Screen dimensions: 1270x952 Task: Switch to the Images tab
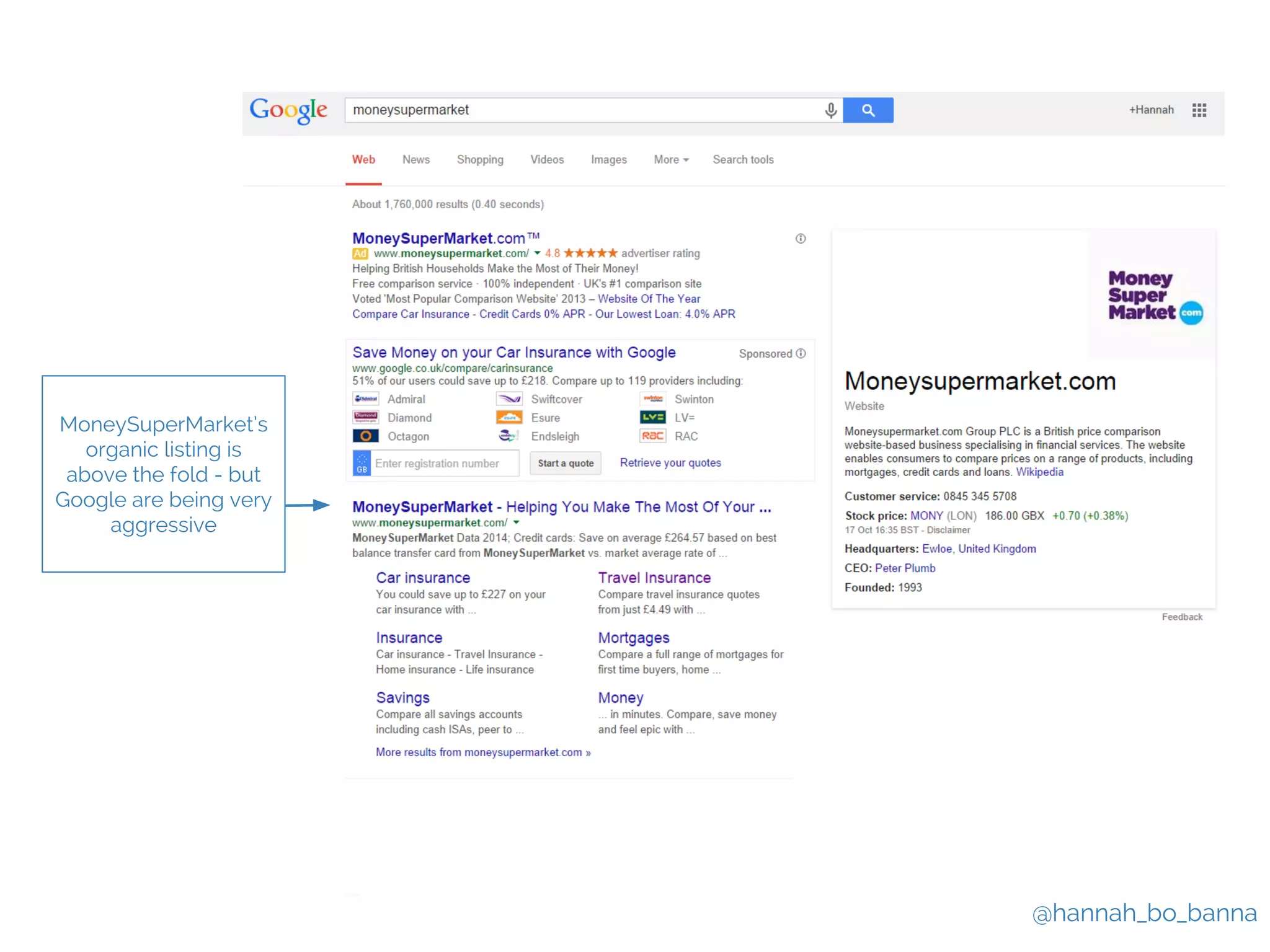[x=608, y=160]
